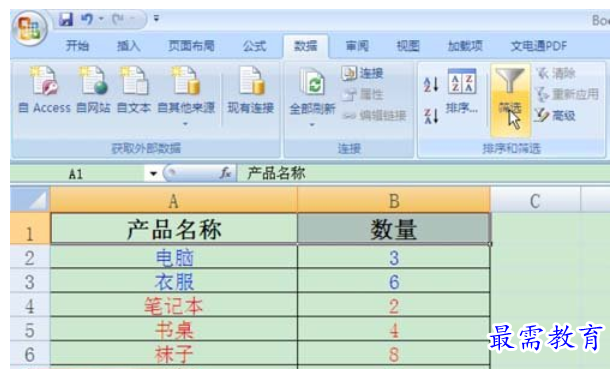The height and width of the screenshot is (369, 611).
Task: Click 清除 to clear the filter
Action: pos(556,73)
